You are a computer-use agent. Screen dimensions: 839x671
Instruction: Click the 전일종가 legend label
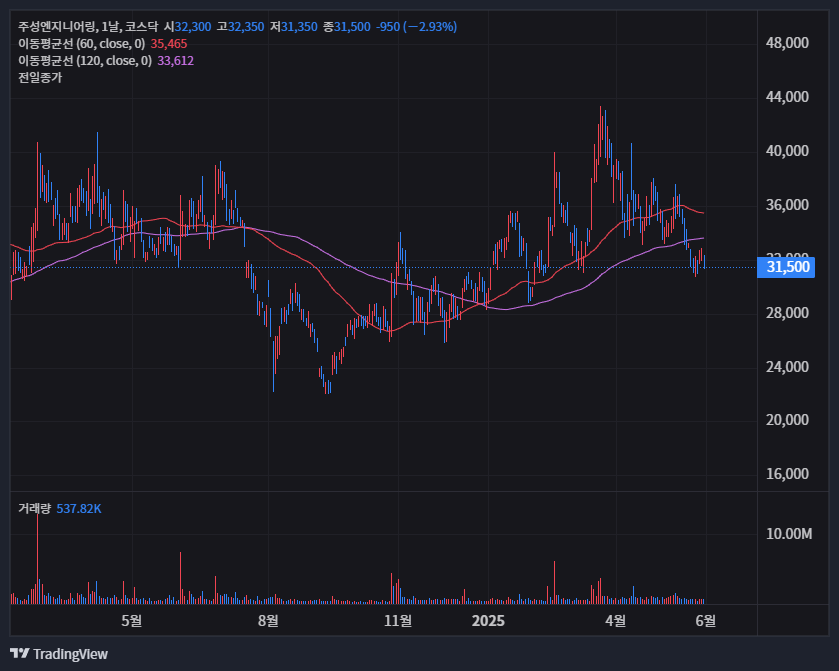[x=40, y=78]
